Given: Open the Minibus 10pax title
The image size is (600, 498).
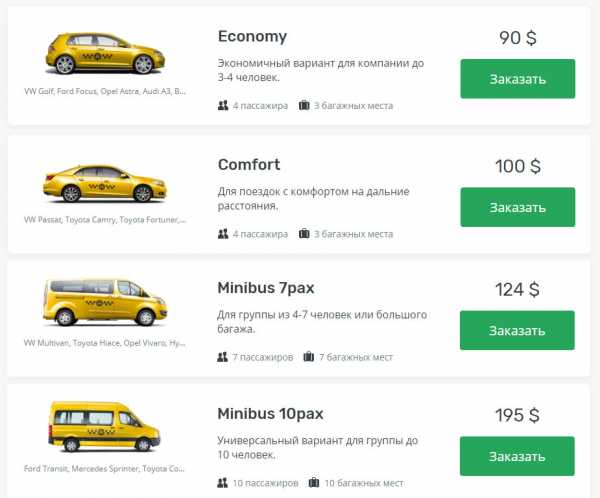Looking at the screenshot, I should click(x=270, y=413).
